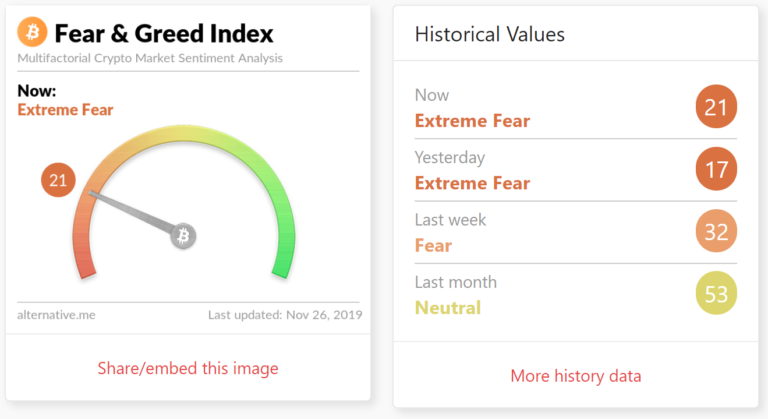Screen dimensions: 768x419
Task: Click the Neutral label under Last month
Action: coord(448,308)
